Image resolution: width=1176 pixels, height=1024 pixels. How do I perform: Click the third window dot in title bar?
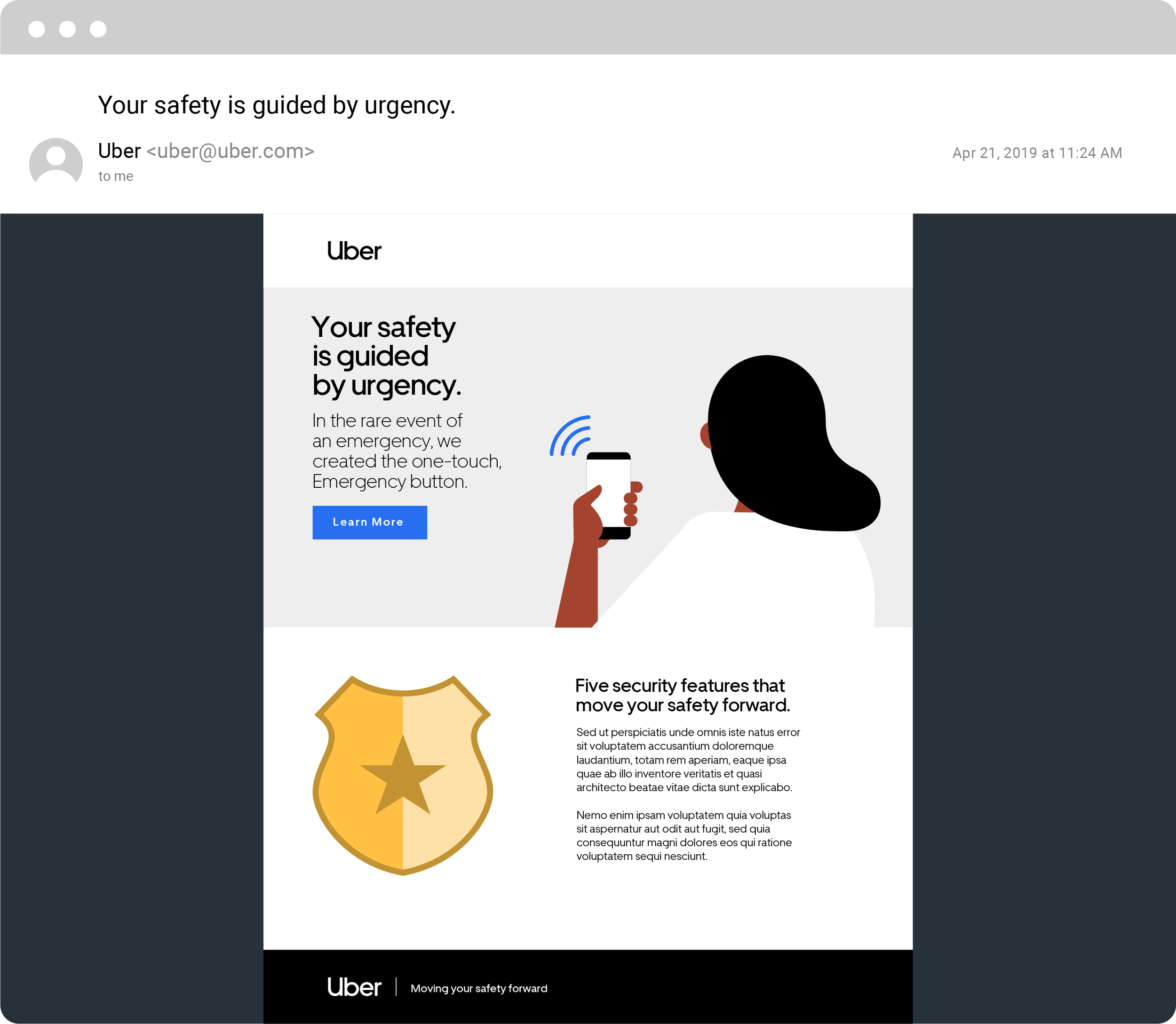click(98, 29)
